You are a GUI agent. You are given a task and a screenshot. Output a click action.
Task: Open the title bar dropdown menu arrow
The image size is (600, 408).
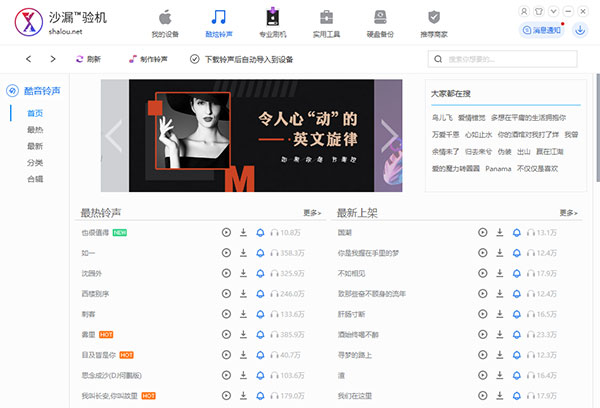[553, 11]
